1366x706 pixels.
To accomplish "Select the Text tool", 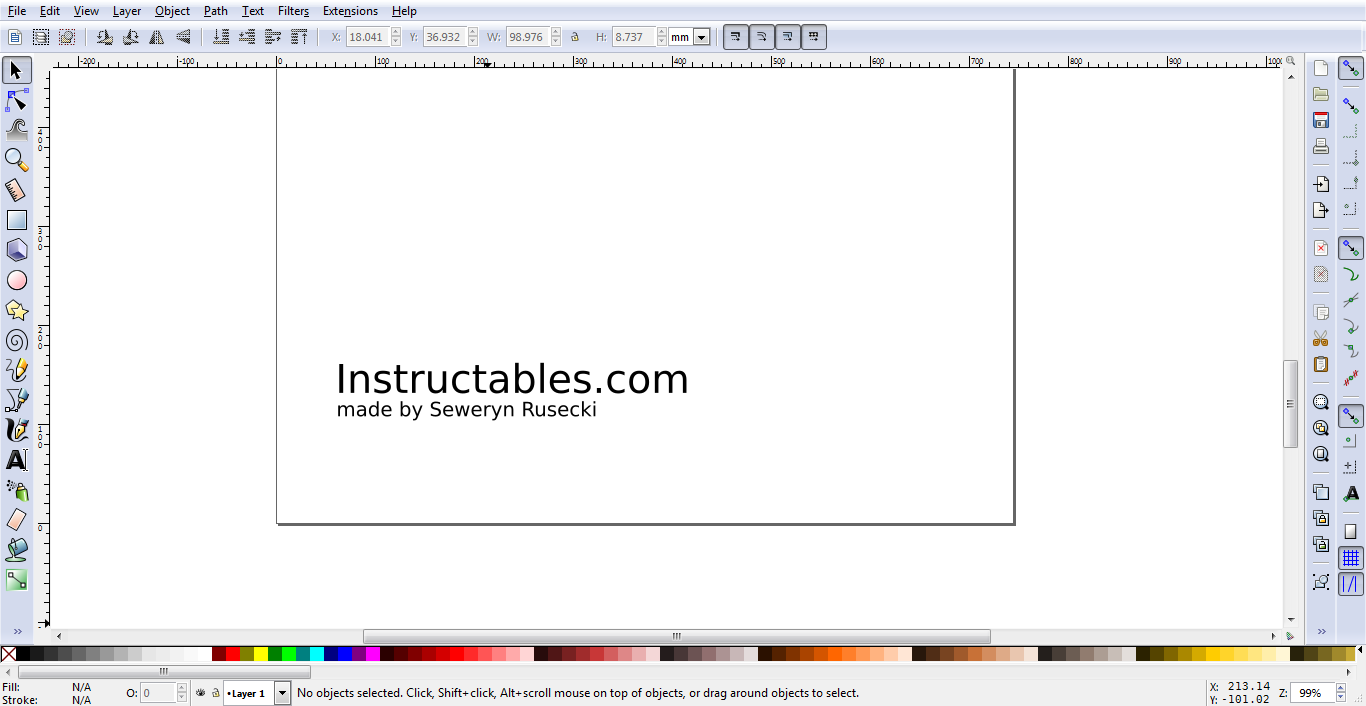I will [x=17, y=460].
